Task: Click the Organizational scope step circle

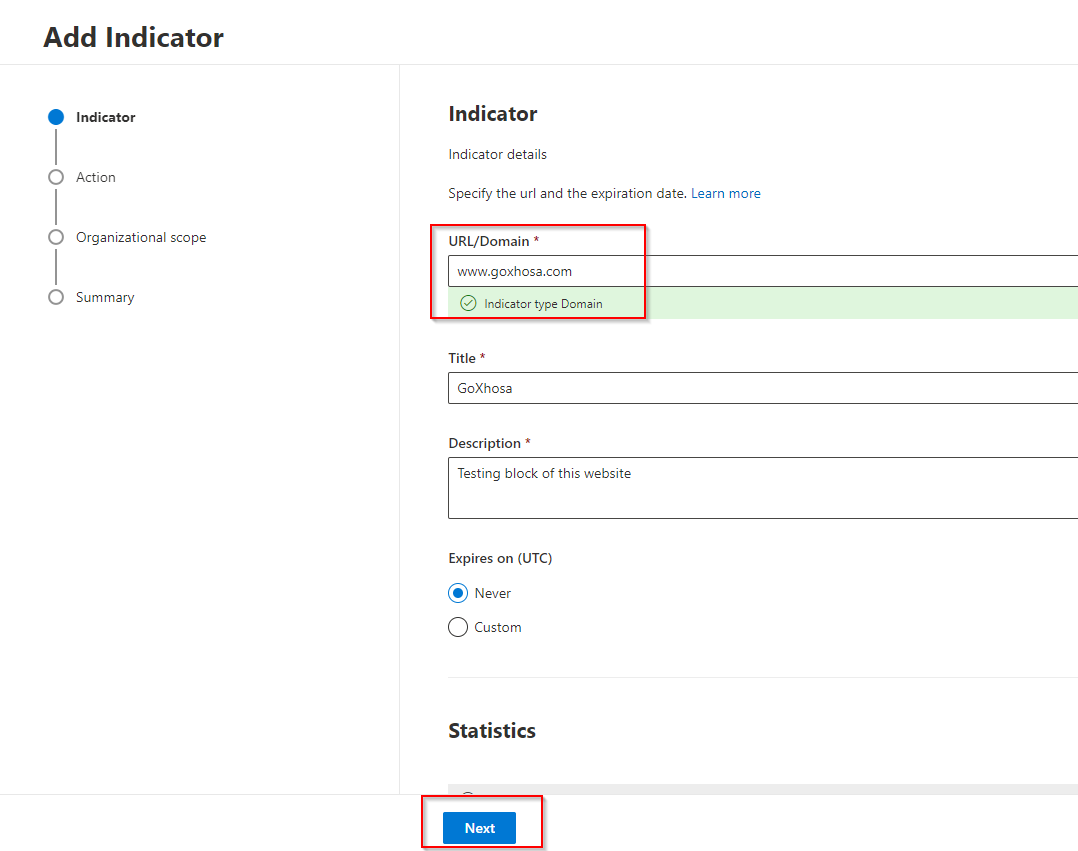Action: pyautogui.click(x=56, y=237)
